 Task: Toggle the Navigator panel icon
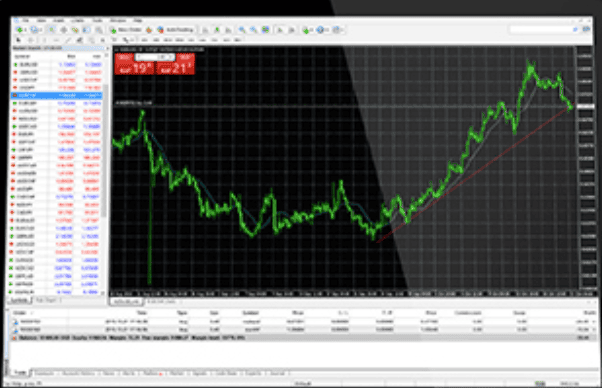75,30
